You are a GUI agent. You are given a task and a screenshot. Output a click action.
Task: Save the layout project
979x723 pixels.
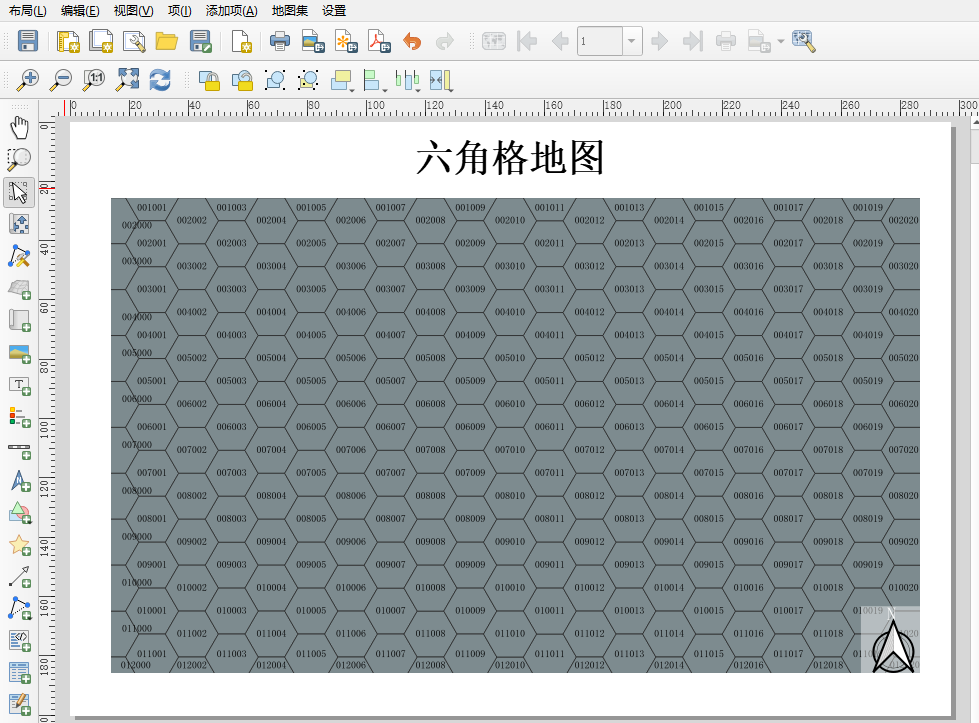point(28,41)
